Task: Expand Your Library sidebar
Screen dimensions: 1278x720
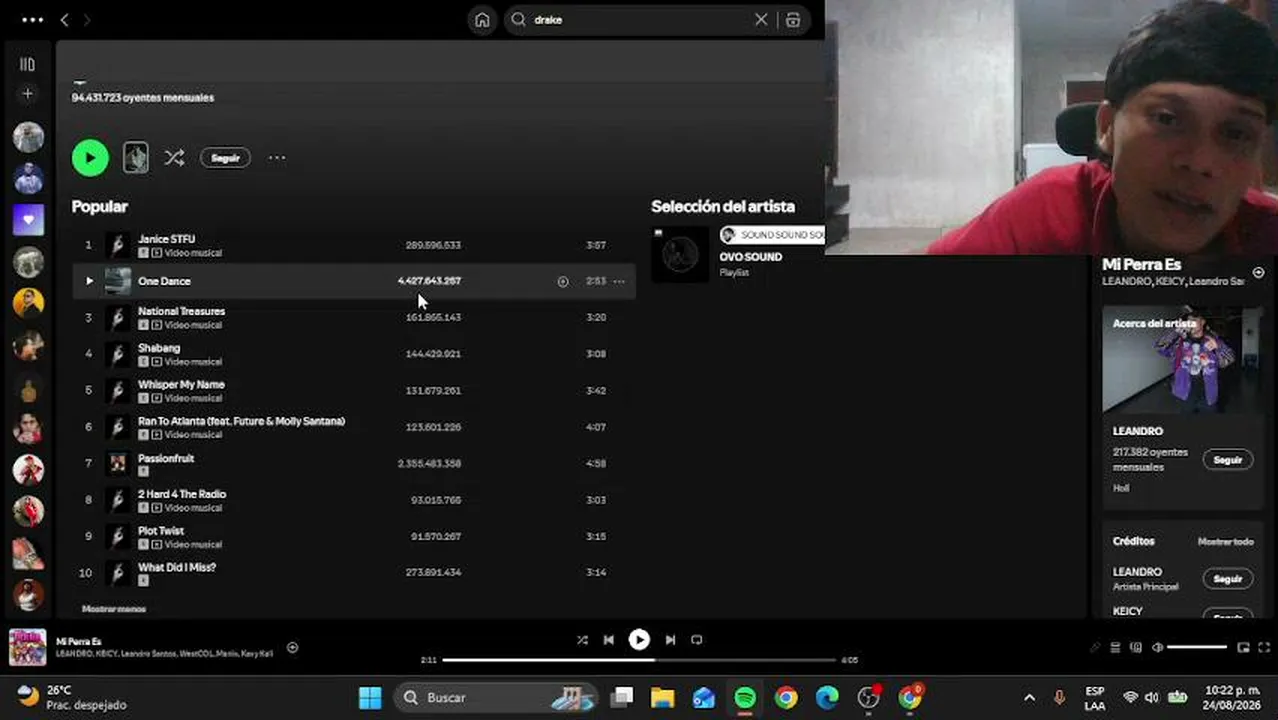Action: [x=28, y=64]
